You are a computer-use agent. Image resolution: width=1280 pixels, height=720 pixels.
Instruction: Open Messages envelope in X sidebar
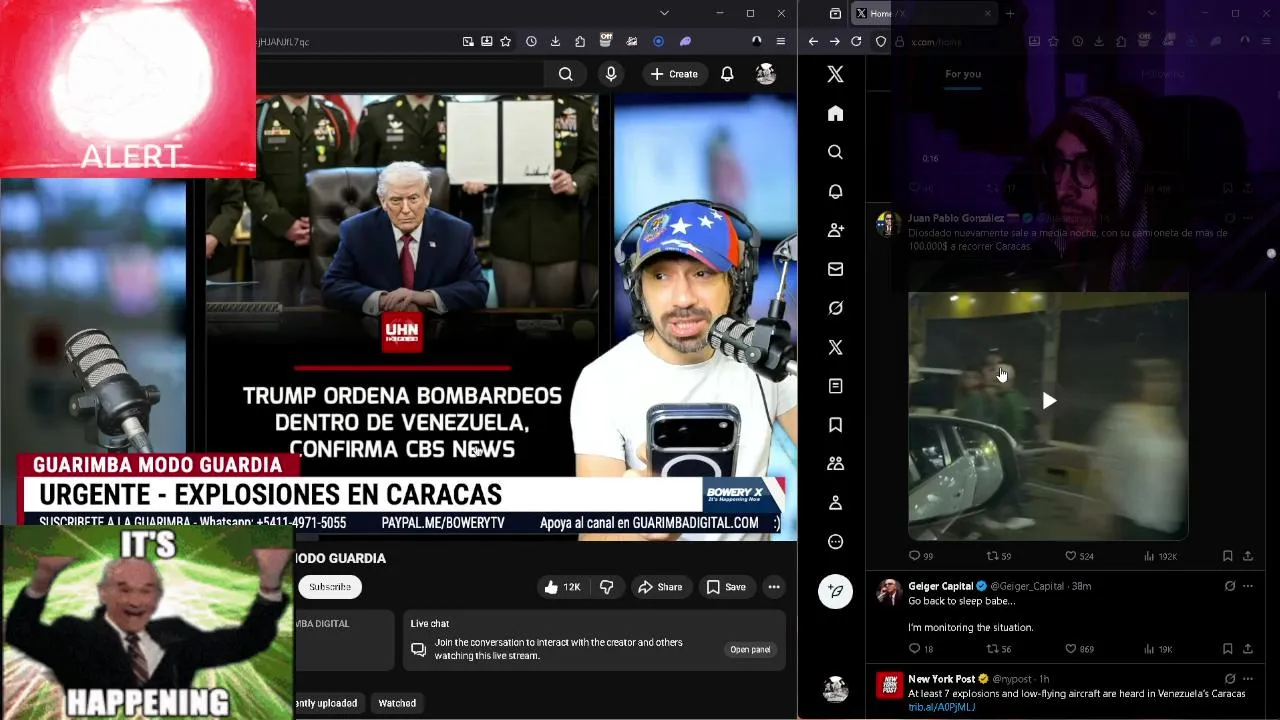tap(835, 269)
